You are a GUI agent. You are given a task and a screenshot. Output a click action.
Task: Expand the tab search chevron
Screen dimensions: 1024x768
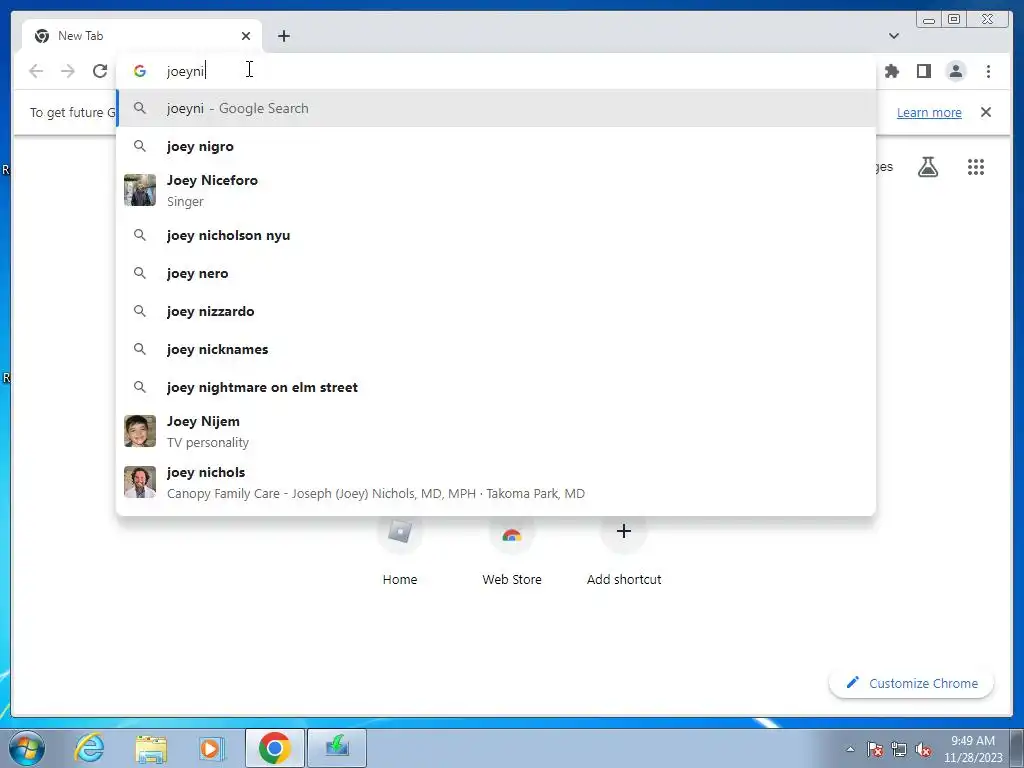894,36
